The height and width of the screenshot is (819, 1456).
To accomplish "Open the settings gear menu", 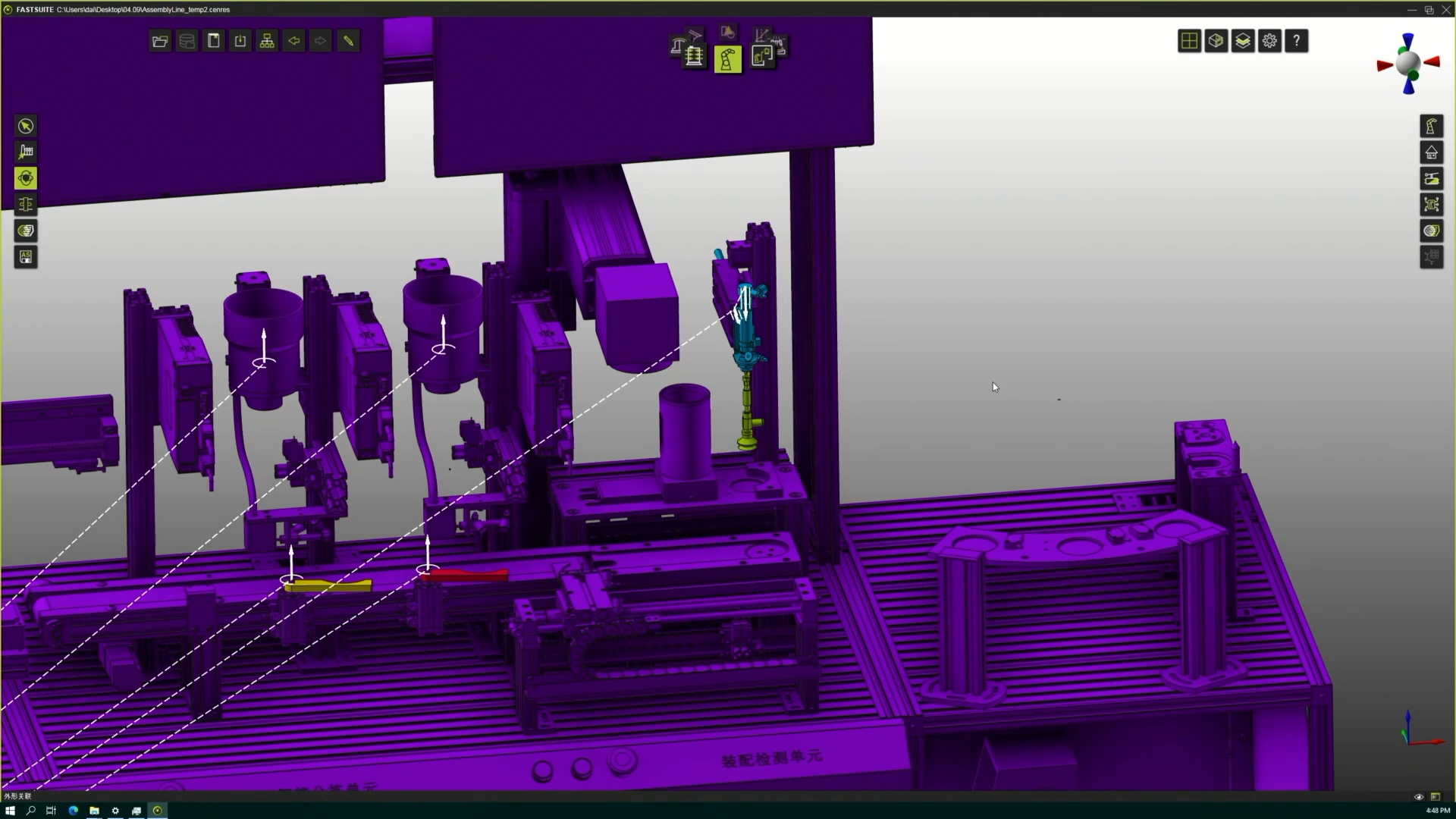I will tap(1269, 41).
